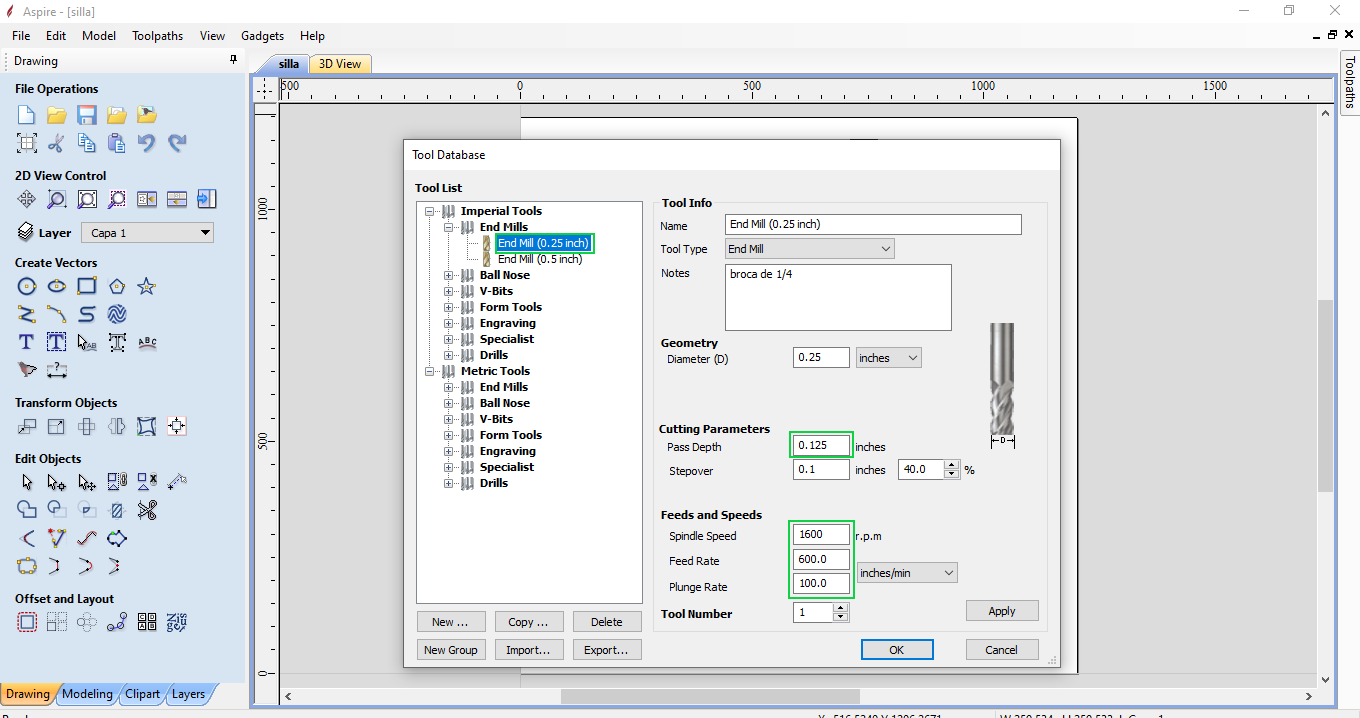Image resolution: width=1360 pixels, height=718 pixels.
Task: Expand Drills under Metric Tools
Action: (x=450, y=483)
